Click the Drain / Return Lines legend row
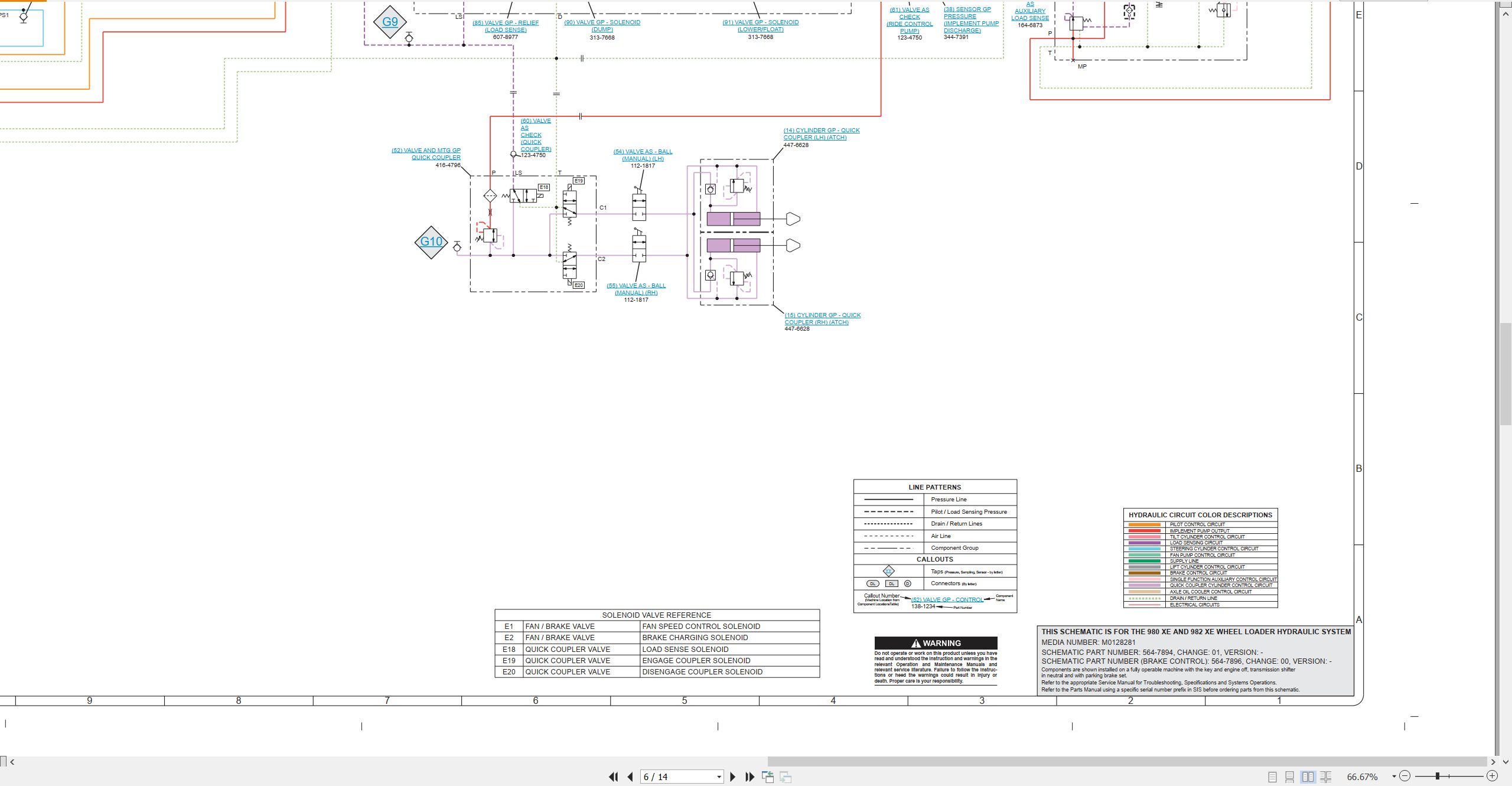Screen dimensions: 1512x786 pyautogui.click(x=935, y=524)
